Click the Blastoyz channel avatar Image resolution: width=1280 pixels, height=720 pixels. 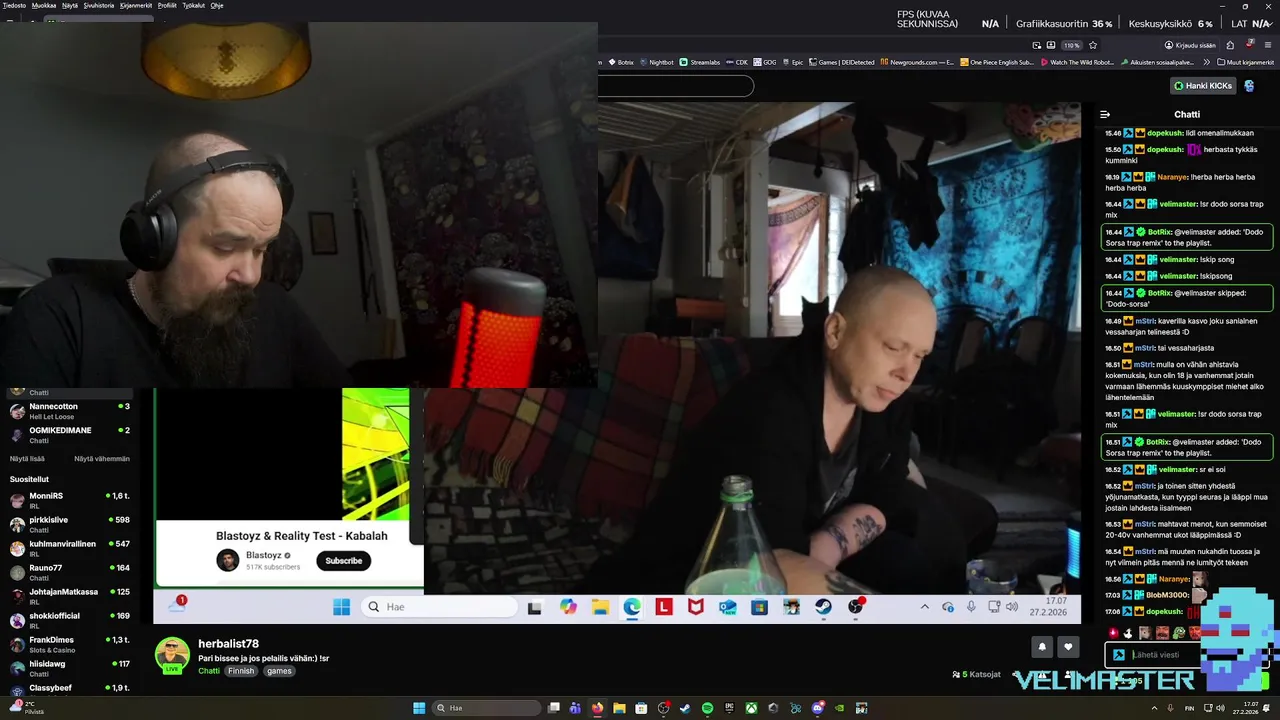[228, 560]
